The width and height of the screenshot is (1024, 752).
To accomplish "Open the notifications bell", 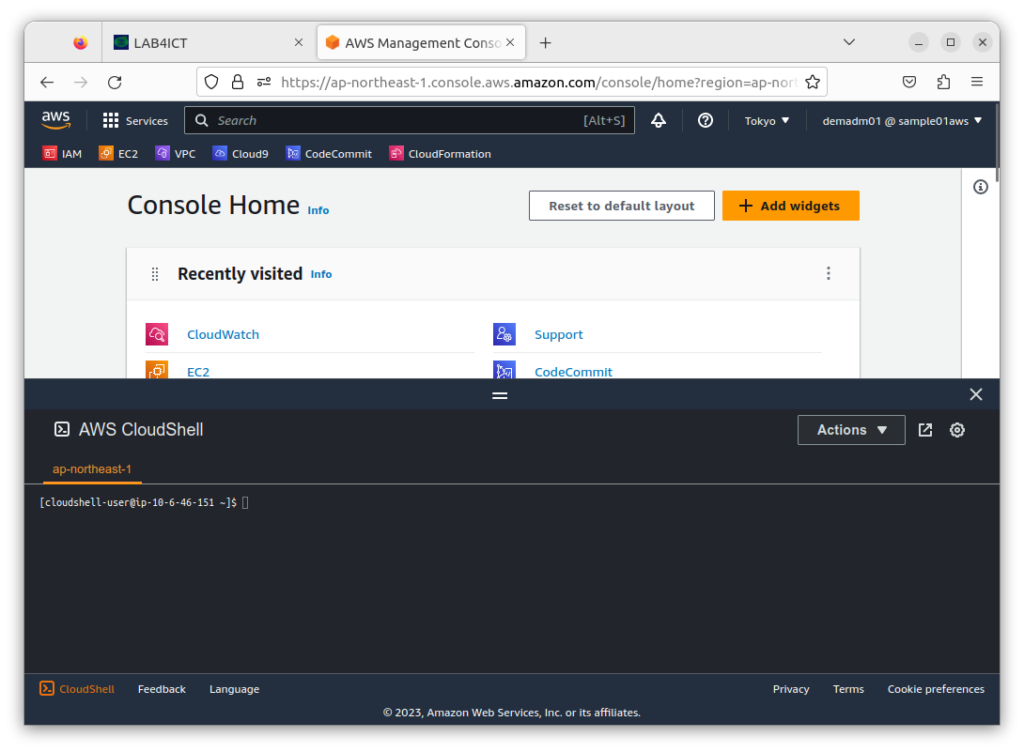I will pos(658,120).
